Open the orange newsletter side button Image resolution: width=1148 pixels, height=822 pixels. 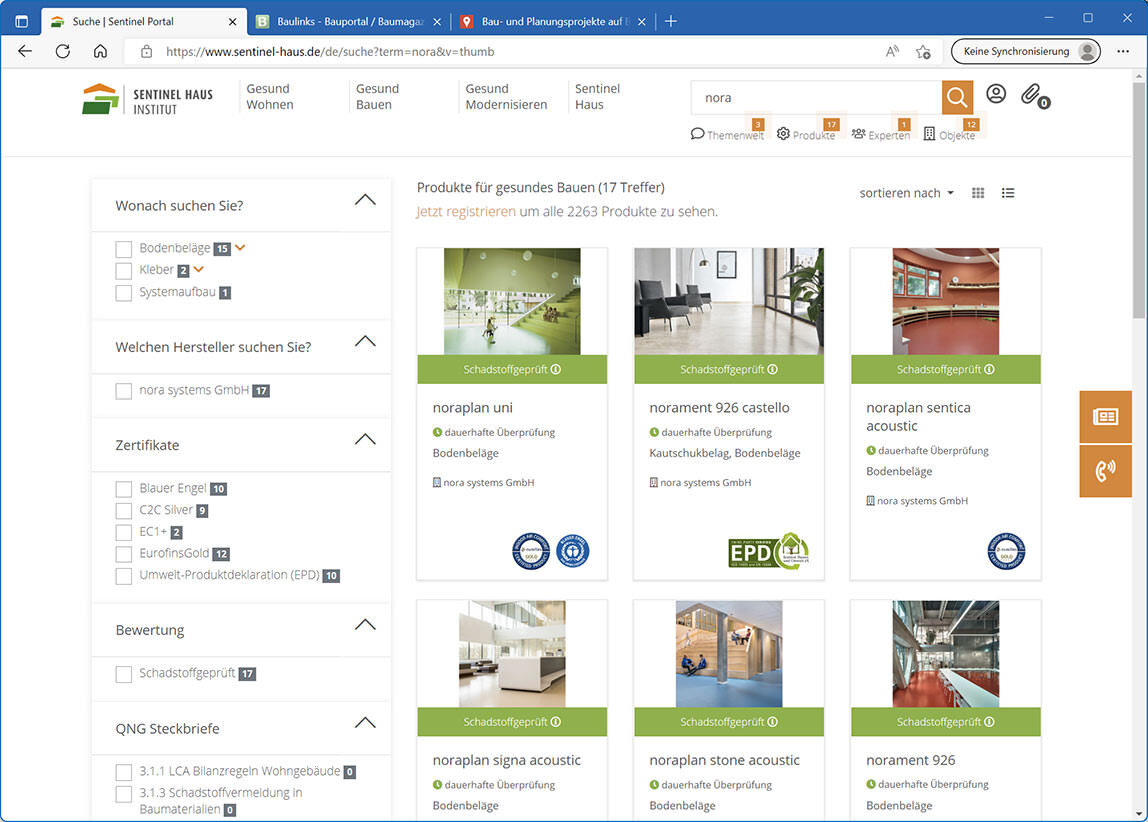tap(1106, 416)
